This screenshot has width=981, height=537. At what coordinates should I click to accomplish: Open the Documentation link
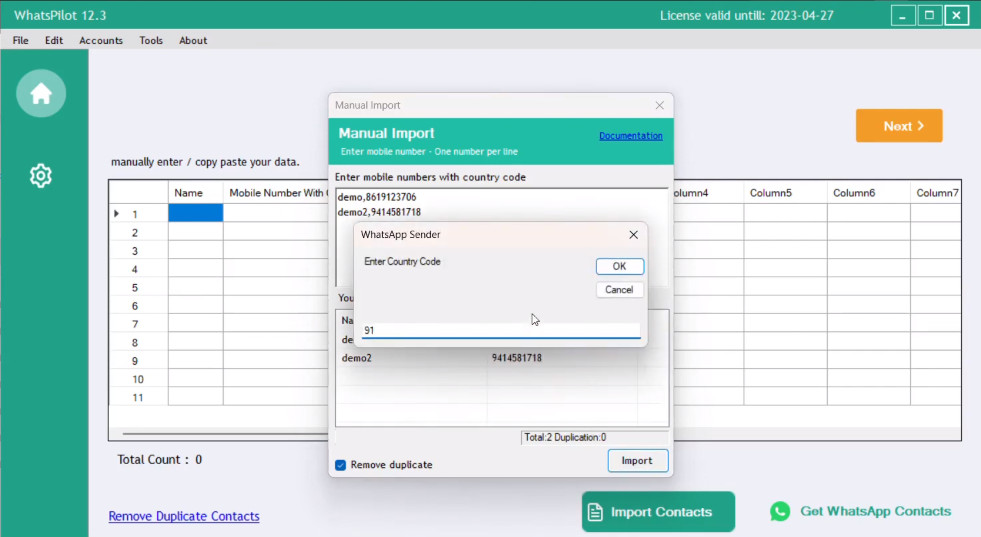pyautogui.click(x=631, y=136)
